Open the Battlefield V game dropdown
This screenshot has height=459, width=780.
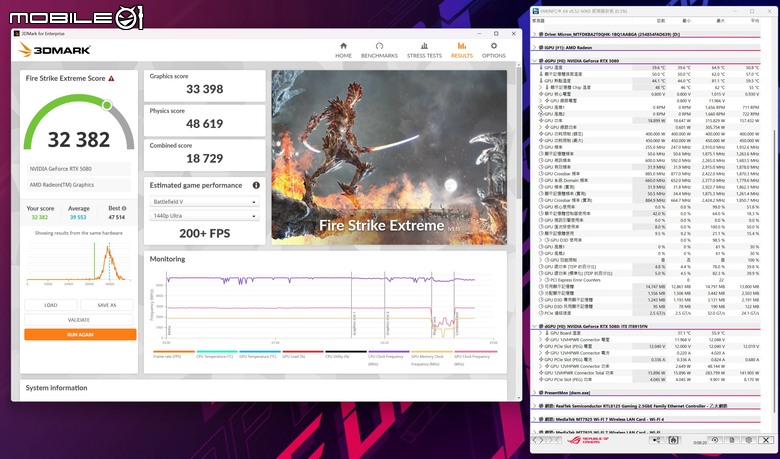pyautogui.click(x=204, y=202)
